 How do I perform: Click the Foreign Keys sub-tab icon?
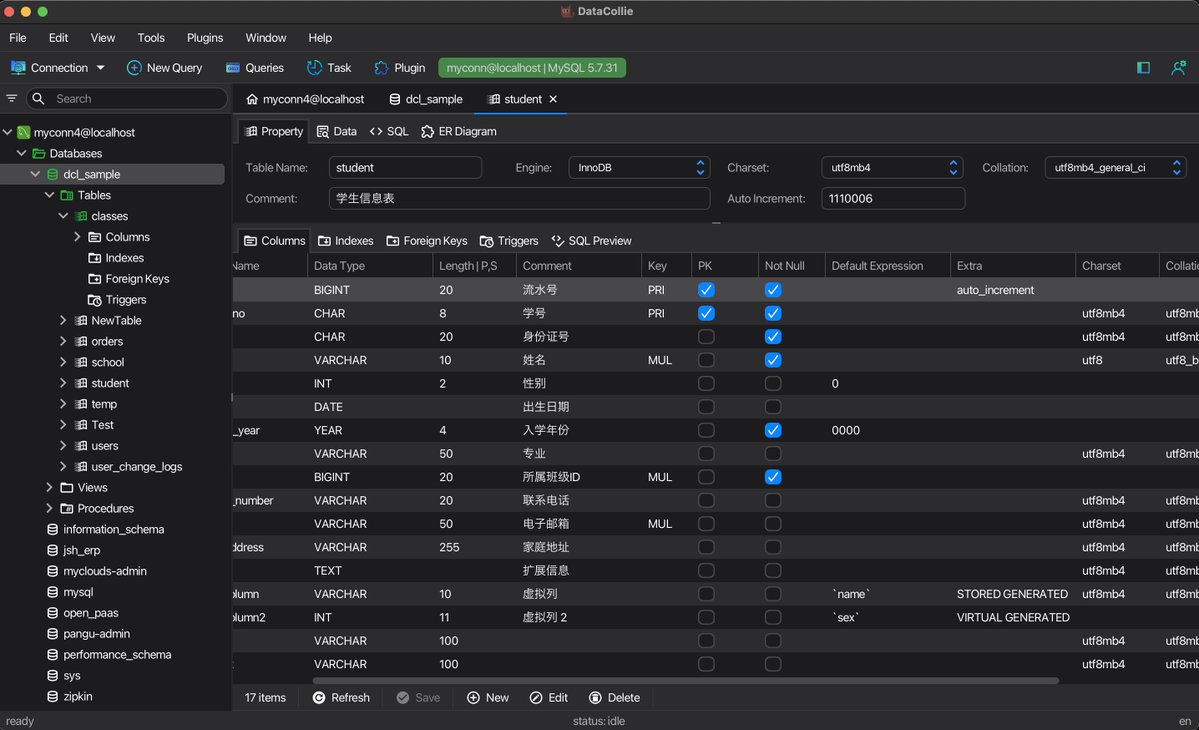pos(392,241)
